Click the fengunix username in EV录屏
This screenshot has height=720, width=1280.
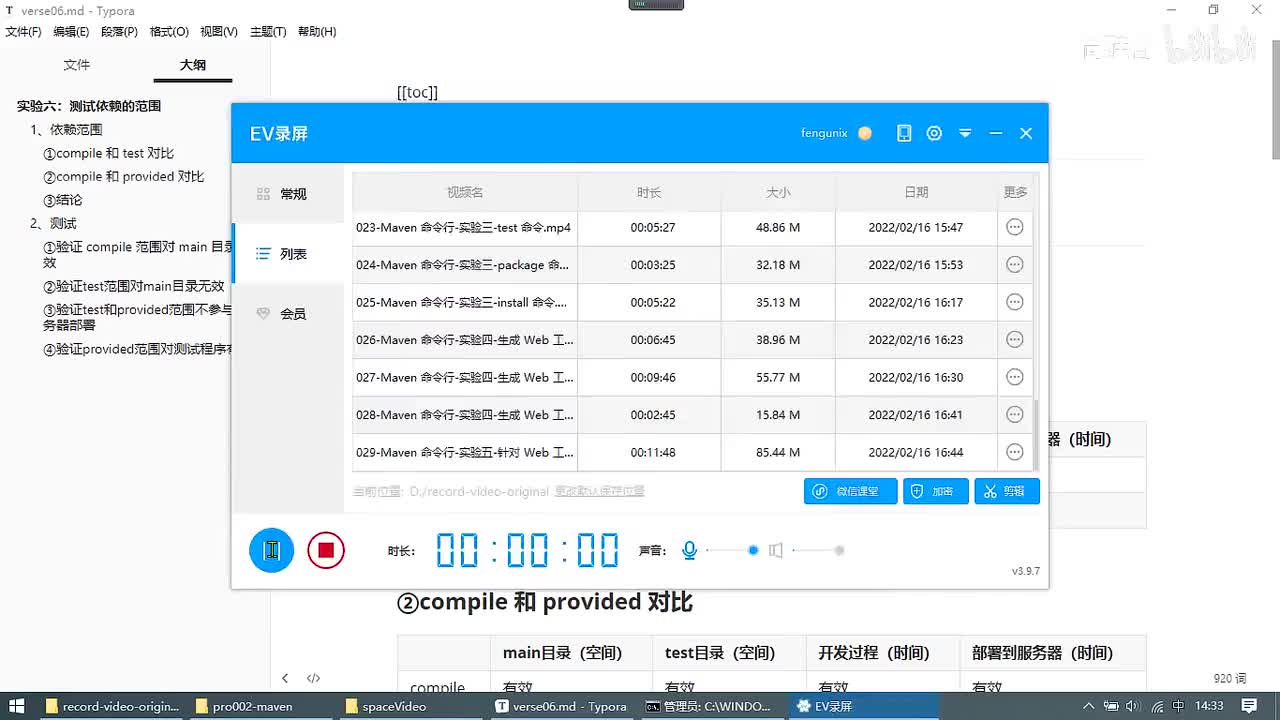tap(824, 133)
